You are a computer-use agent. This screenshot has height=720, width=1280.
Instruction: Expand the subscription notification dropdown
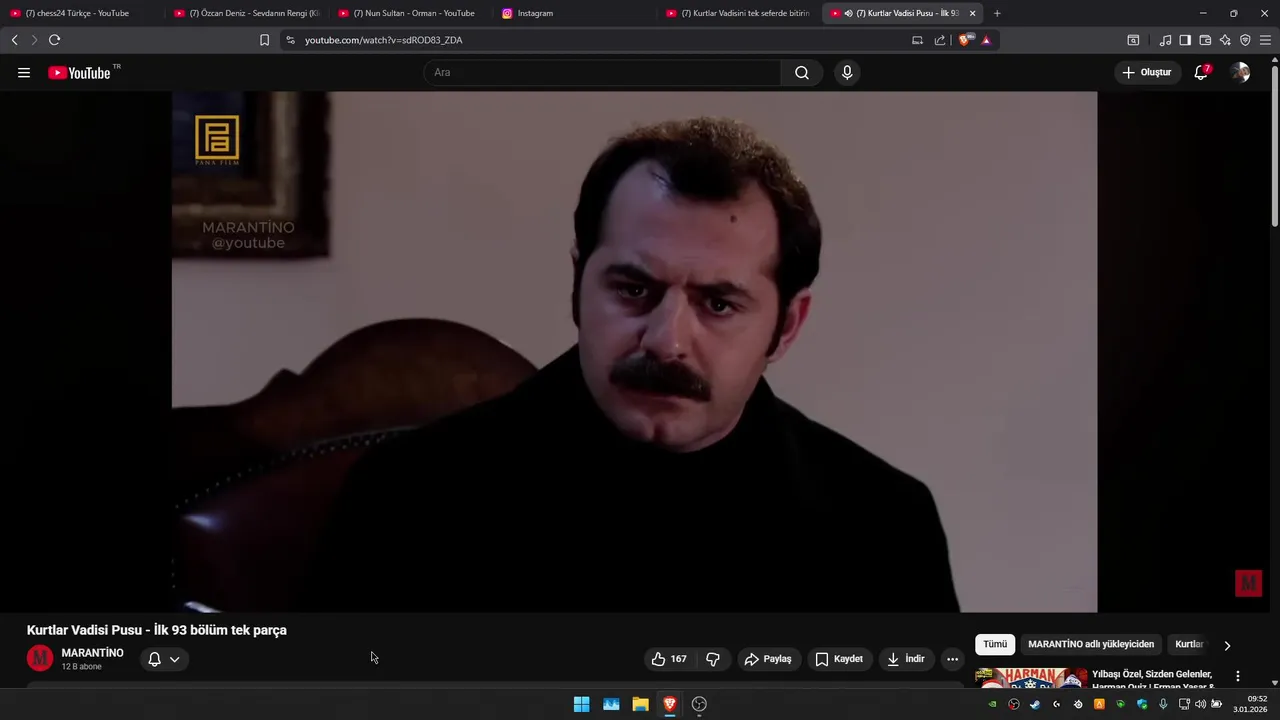(x=174, y=659)
